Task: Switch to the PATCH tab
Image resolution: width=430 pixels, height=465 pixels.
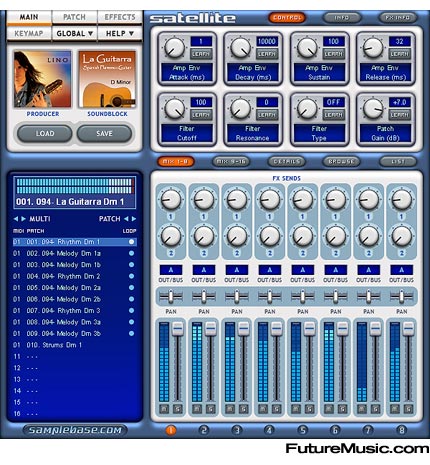Action: point(75,17)
